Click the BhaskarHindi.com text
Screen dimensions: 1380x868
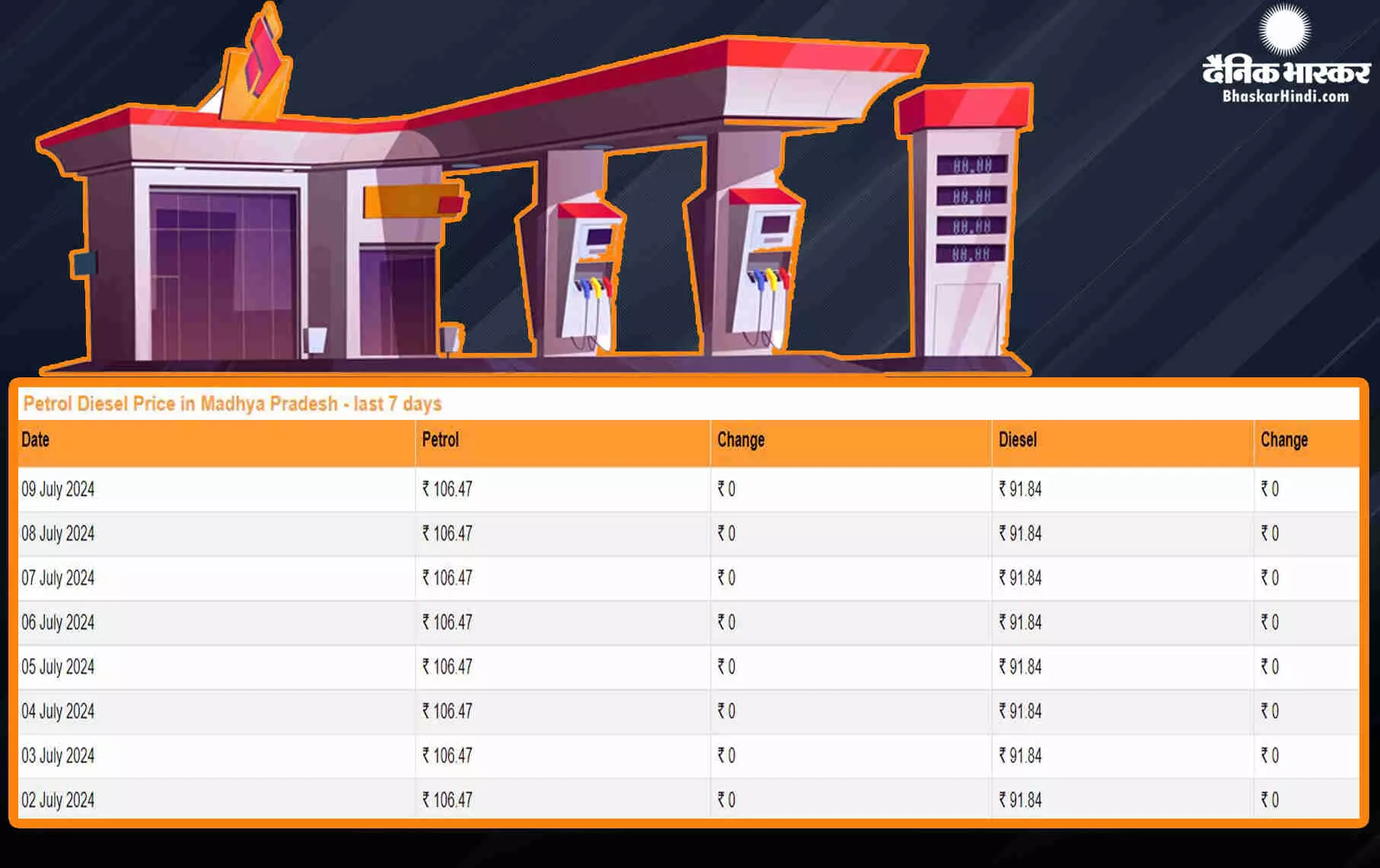click(1286, 97)
